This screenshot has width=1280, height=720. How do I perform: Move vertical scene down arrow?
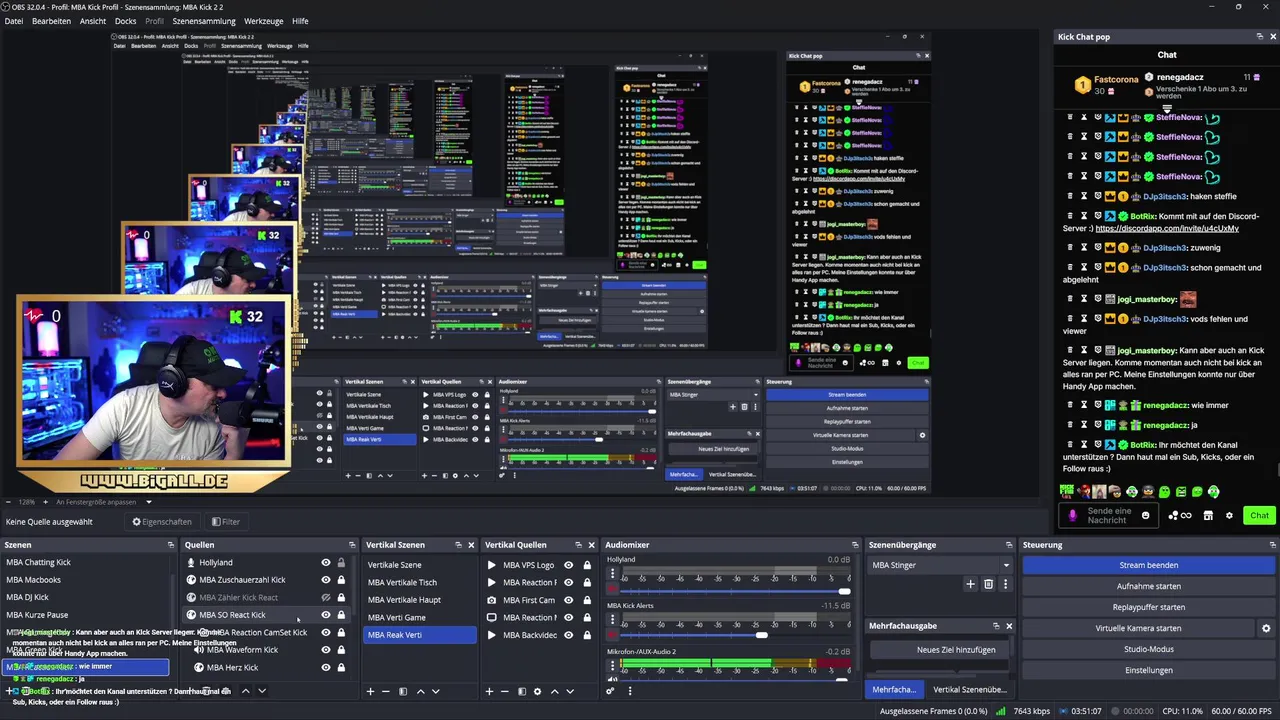[x=435, y=691]
